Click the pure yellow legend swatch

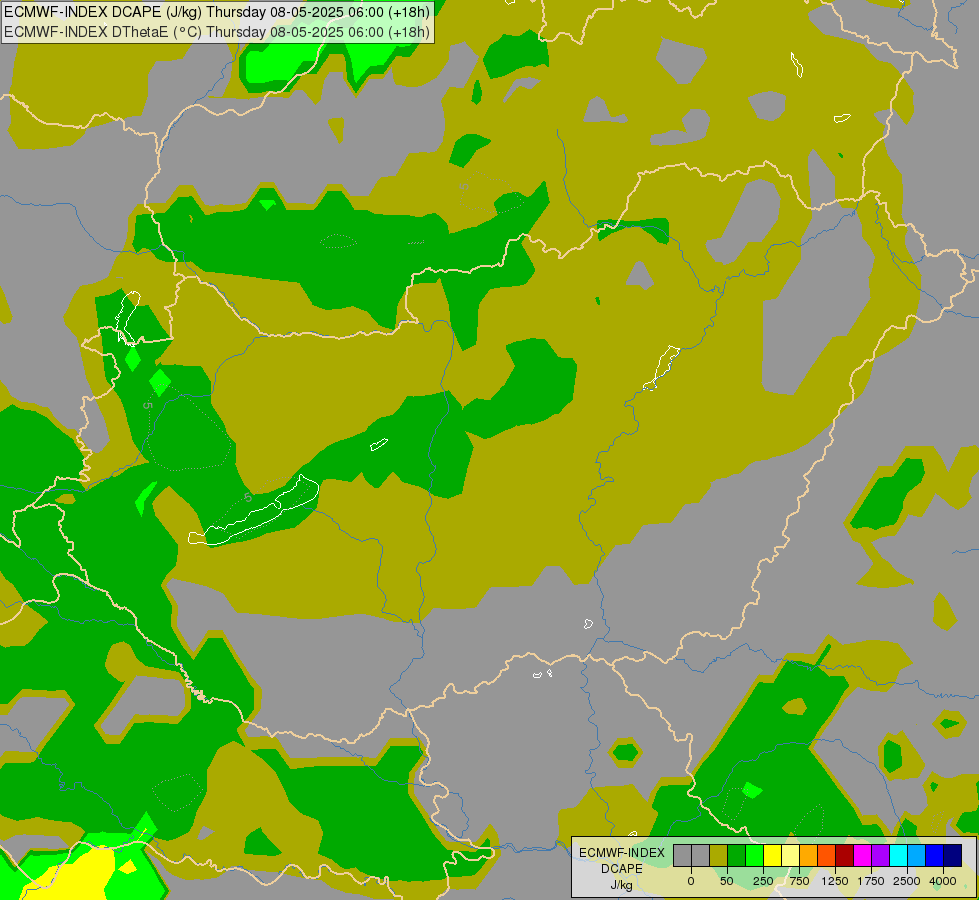tap(773, 855)
